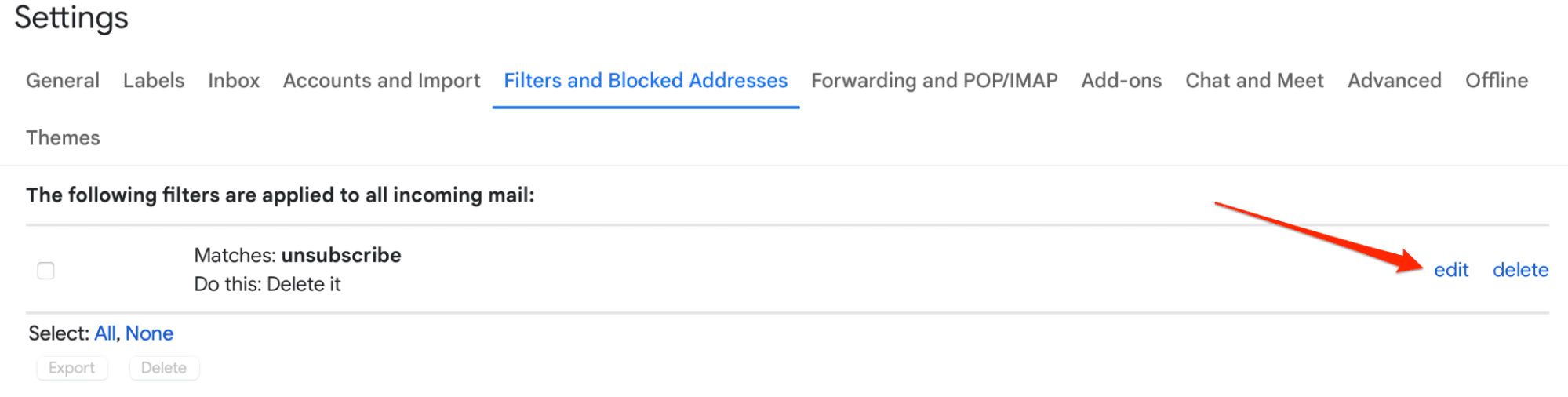The image size is (1568, 397).
Task: Open the General settings tab
Action: pos(63,81)
